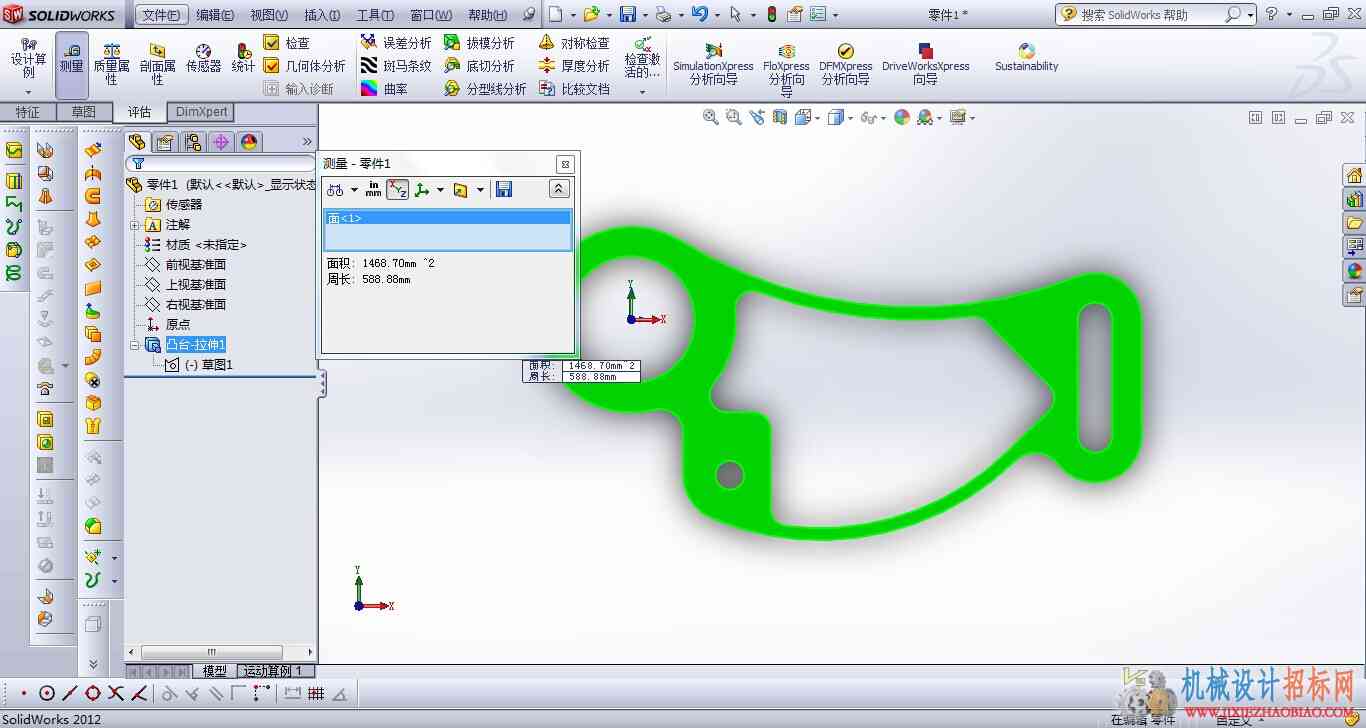The width and height of the screenshot is (1366, 728).
Task: Toggle the 检查 checkbox
Action: (271, 43)
